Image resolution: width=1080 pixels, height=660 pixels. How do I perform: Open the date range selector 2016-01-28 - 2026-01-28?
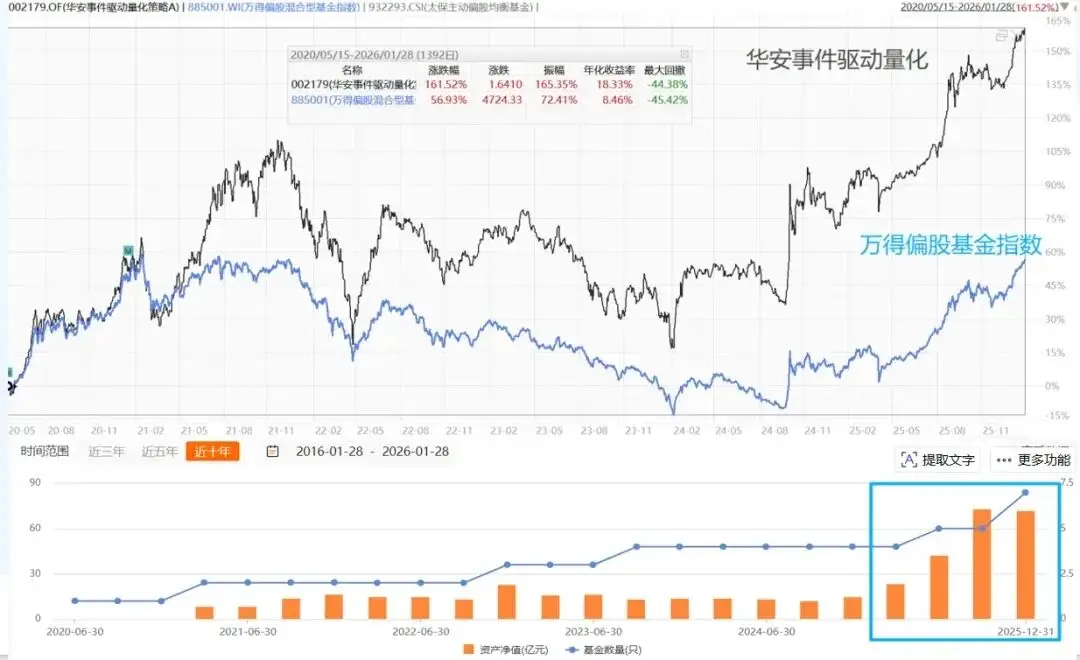370,451
